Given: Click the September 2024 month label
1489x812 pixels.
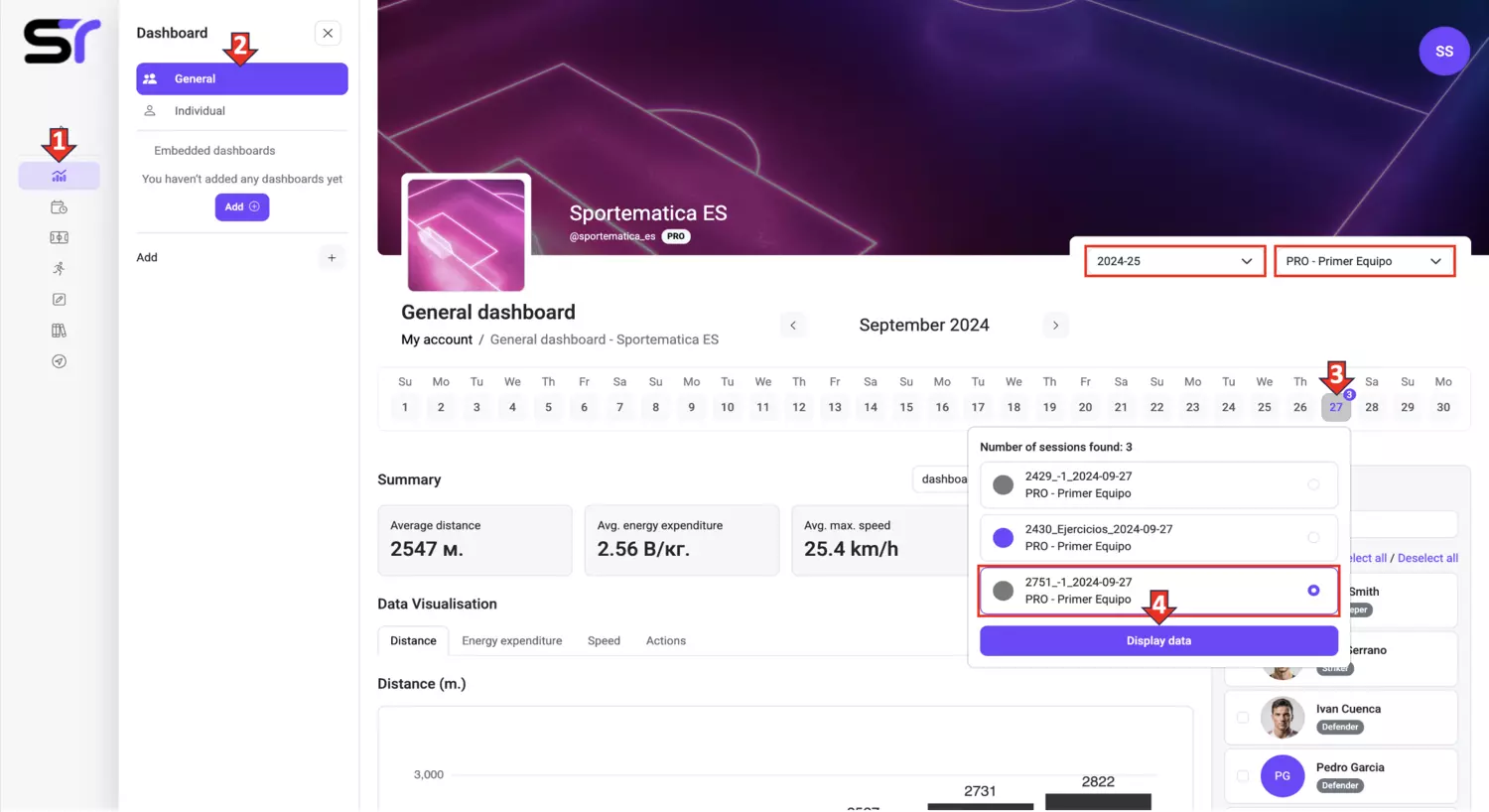Looking at the screenshot, I should pyautogui.click(x=924, y=325).
